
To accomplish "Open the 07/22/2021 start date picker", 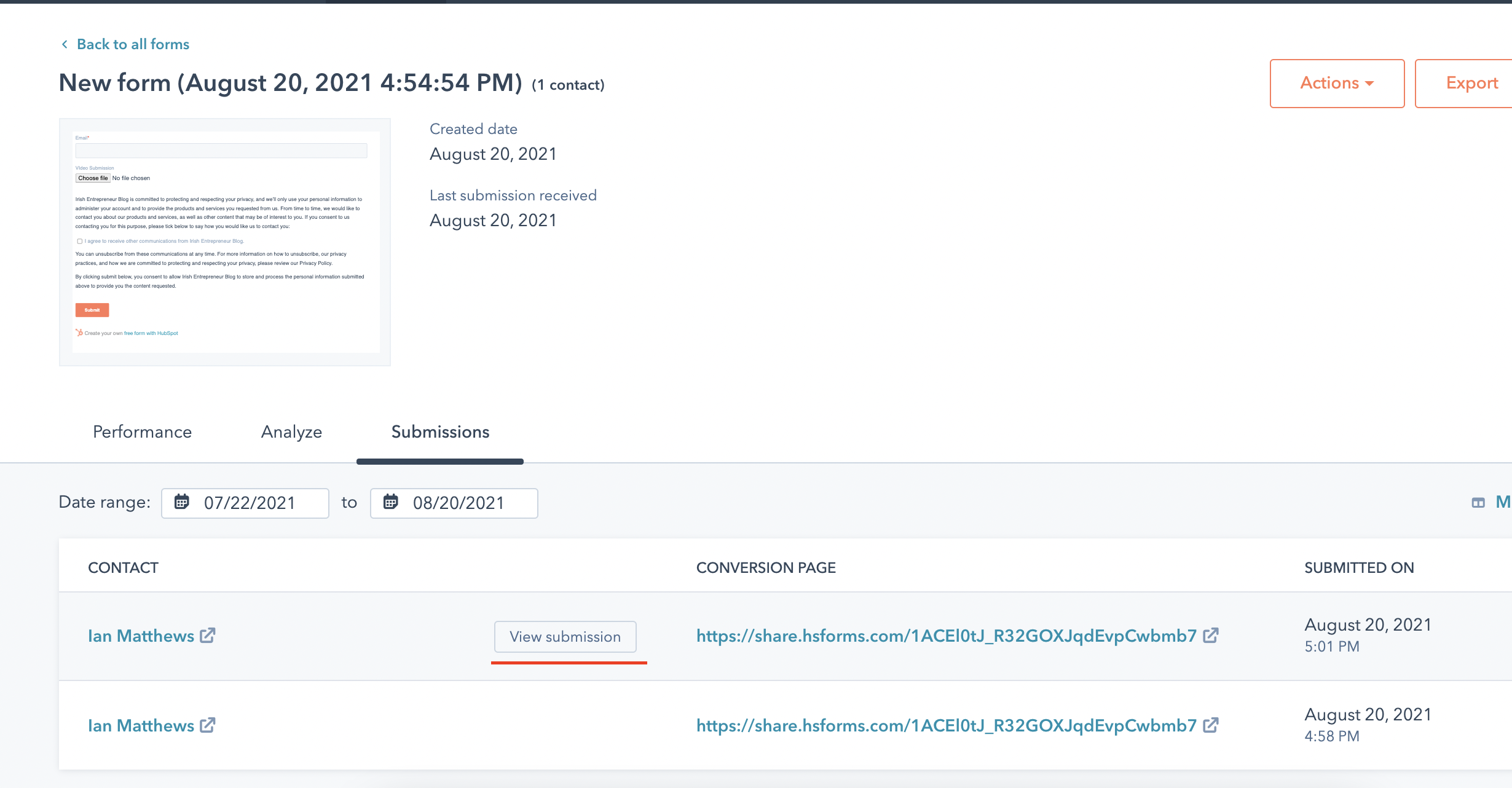I will tap(250, 503).
